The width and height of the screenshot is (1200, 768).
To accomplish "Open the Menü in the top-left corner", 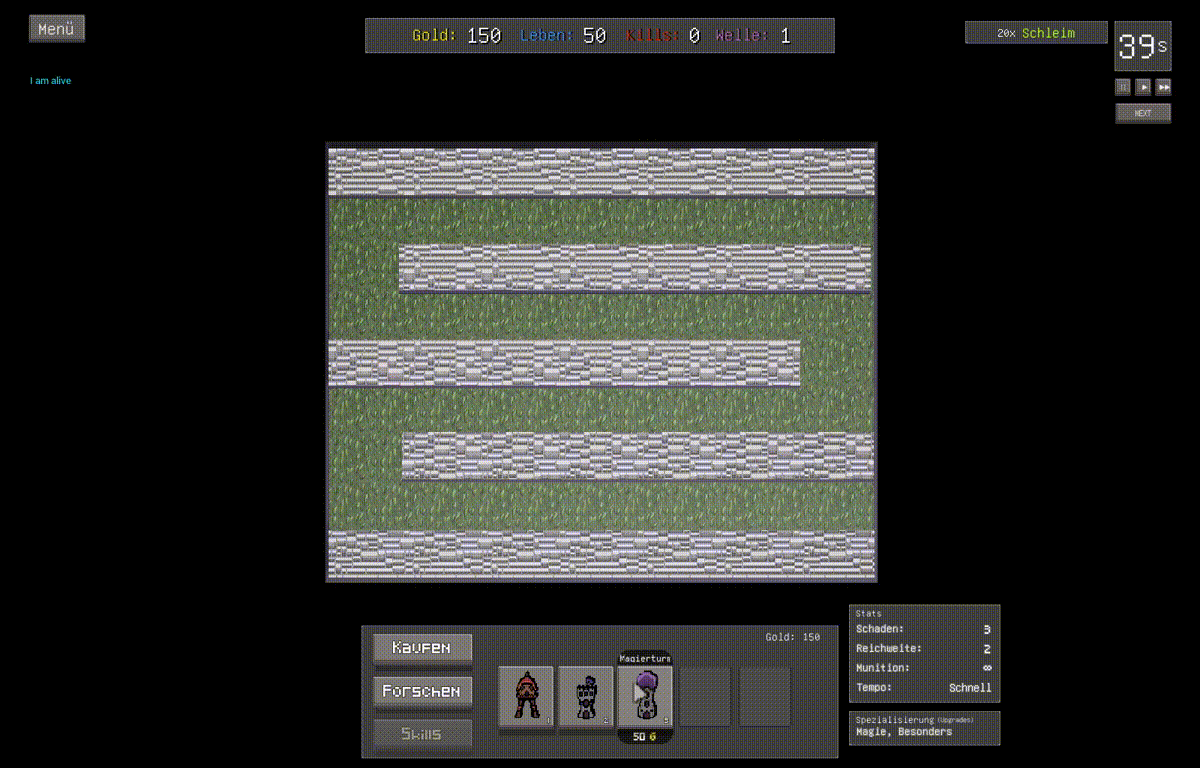I will [56, 28].
